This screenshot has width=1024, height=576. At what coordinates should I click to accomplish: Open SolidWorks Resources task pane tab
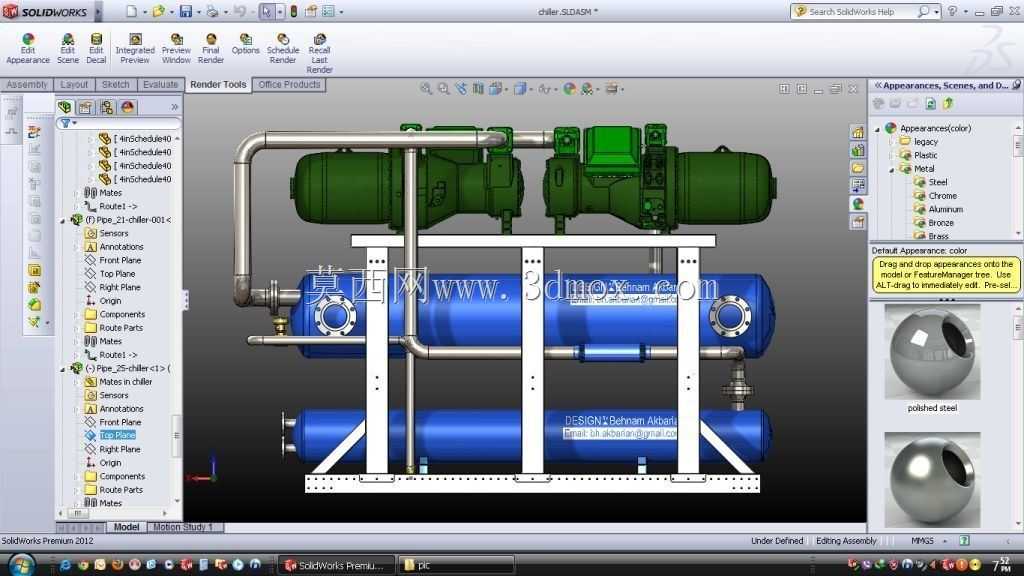(x=857, y=132)
